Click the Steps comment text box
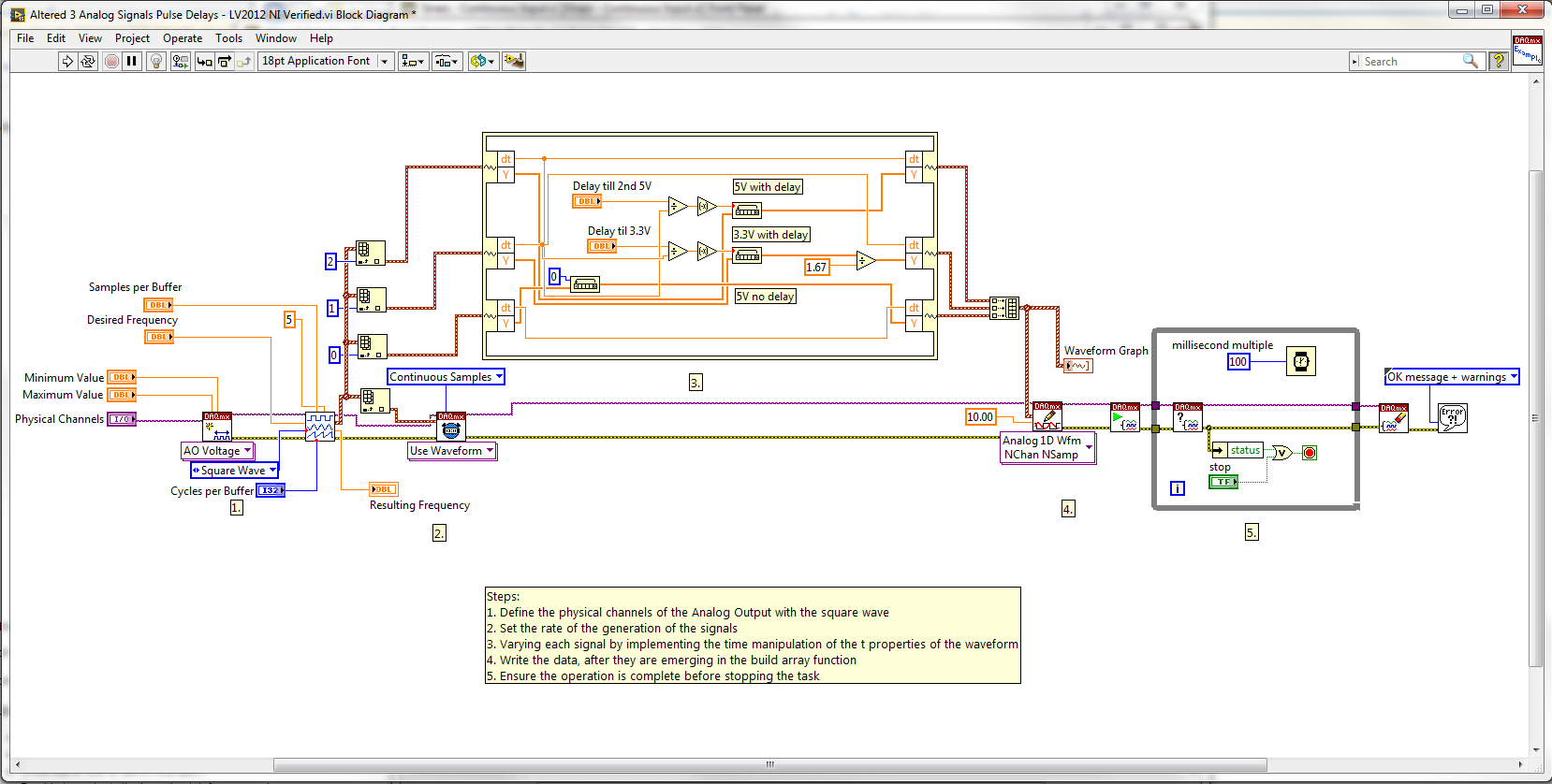Screen dimensions: 1552x784 (753, 635)
